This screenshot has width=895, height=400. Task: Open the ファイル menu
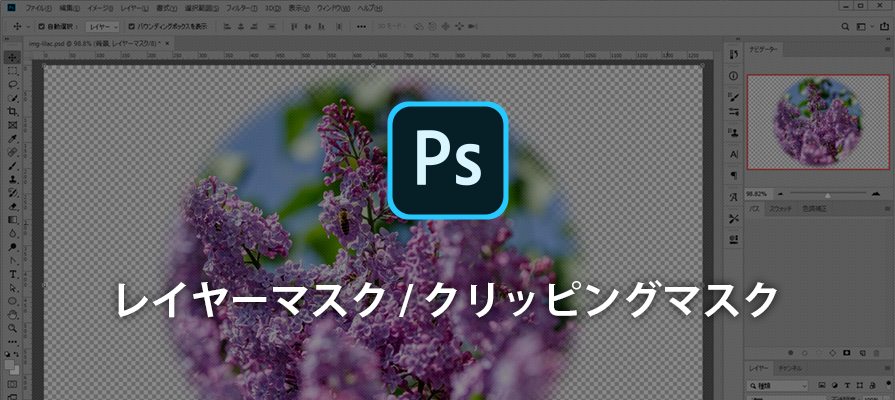(x=38, y=9)
